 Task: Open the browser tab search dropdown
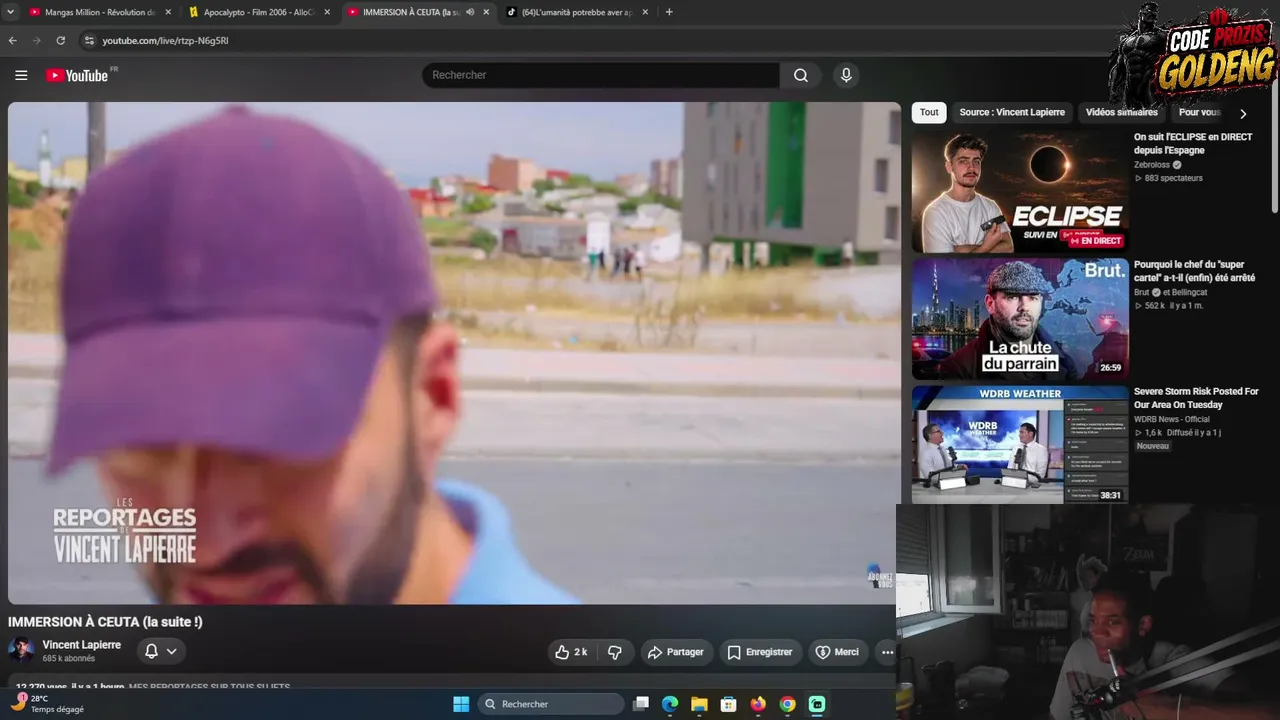[x=12, y=12]
